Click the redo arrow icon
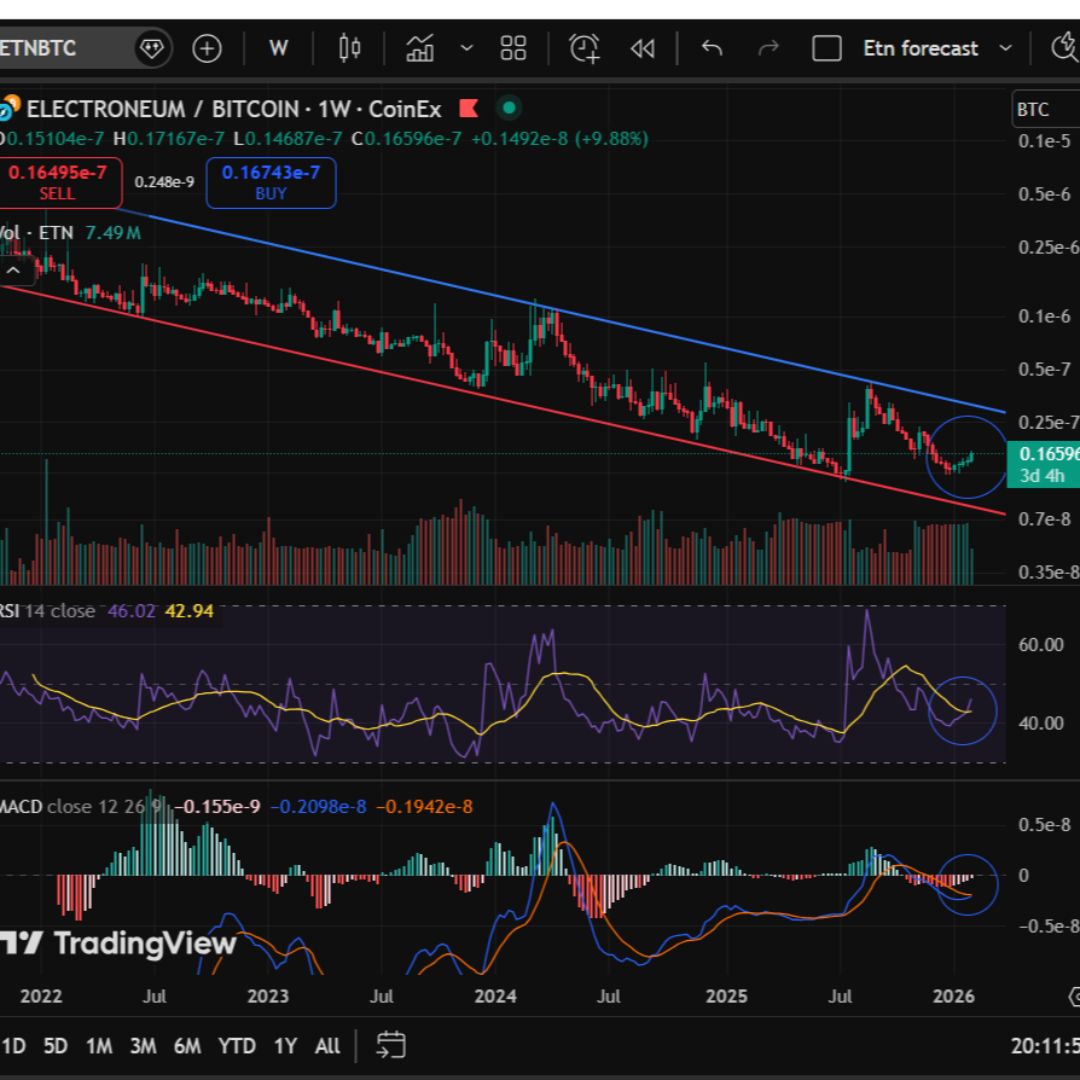The image size is (1080, 1080). [x=768, y=48]
